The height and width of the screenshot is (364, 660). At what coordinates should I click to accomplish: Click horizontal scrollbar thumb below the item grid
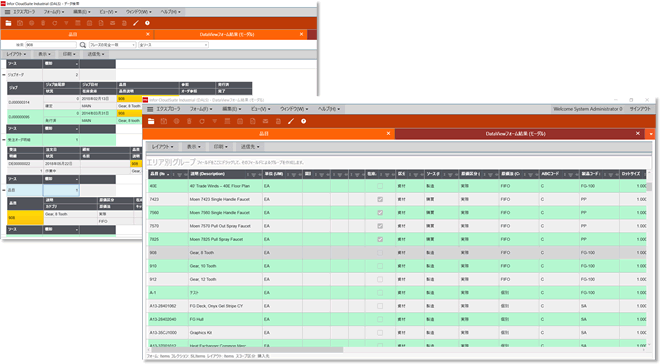[247, 350]
